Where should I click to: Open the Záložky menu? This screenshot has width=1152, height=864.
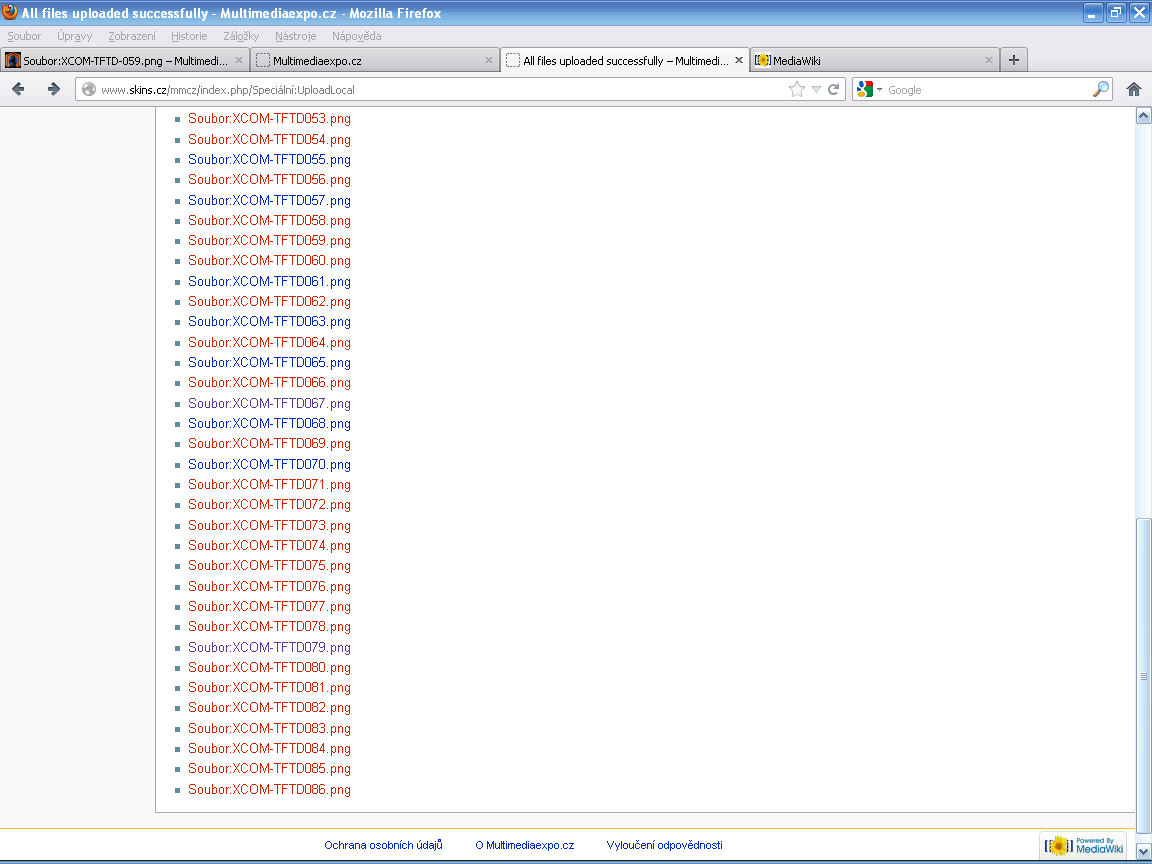(x=241, y=36)
